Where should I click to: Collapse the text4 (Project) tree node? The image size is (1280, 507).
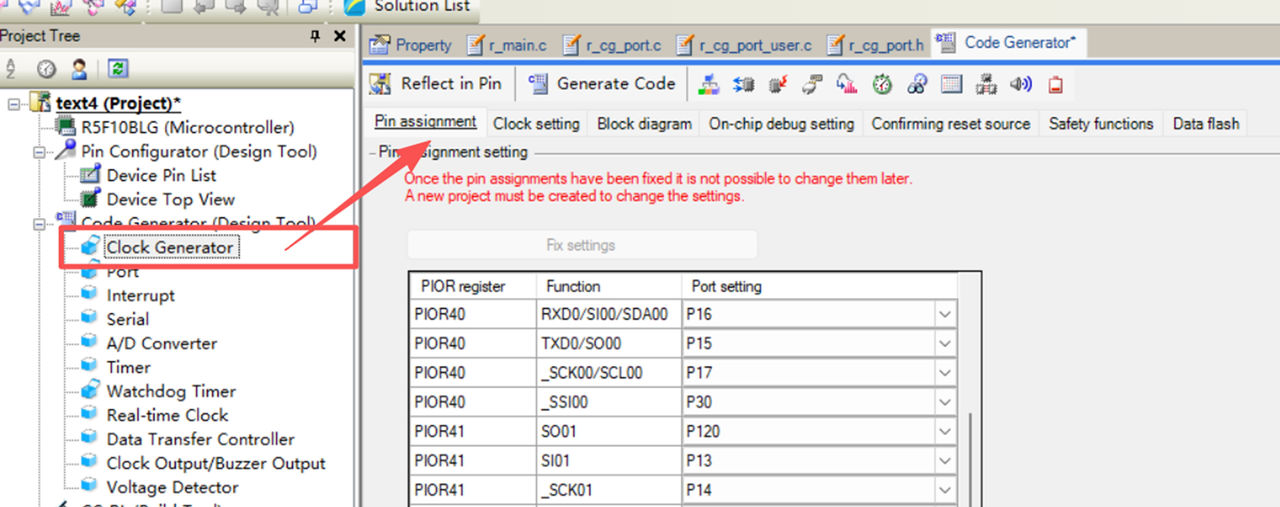14,104
